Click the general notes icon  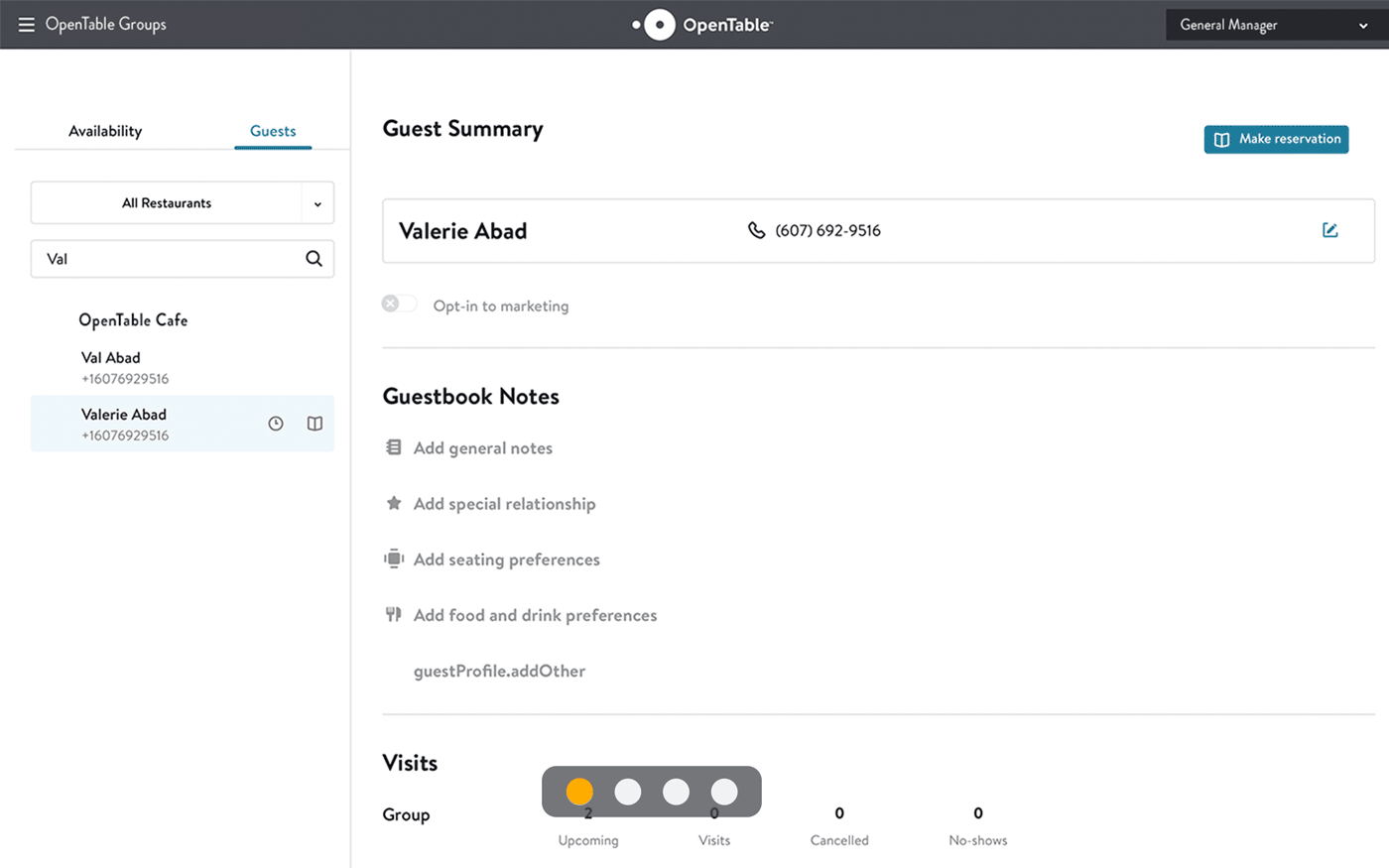click(394, 447)
